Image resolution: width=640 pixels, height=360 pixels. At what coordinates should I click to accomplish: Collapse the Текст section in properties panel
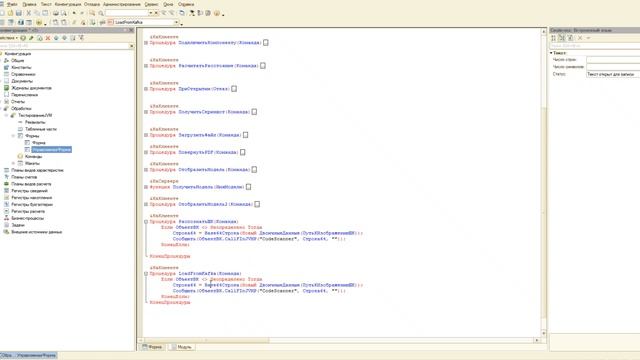click(551, 53)
